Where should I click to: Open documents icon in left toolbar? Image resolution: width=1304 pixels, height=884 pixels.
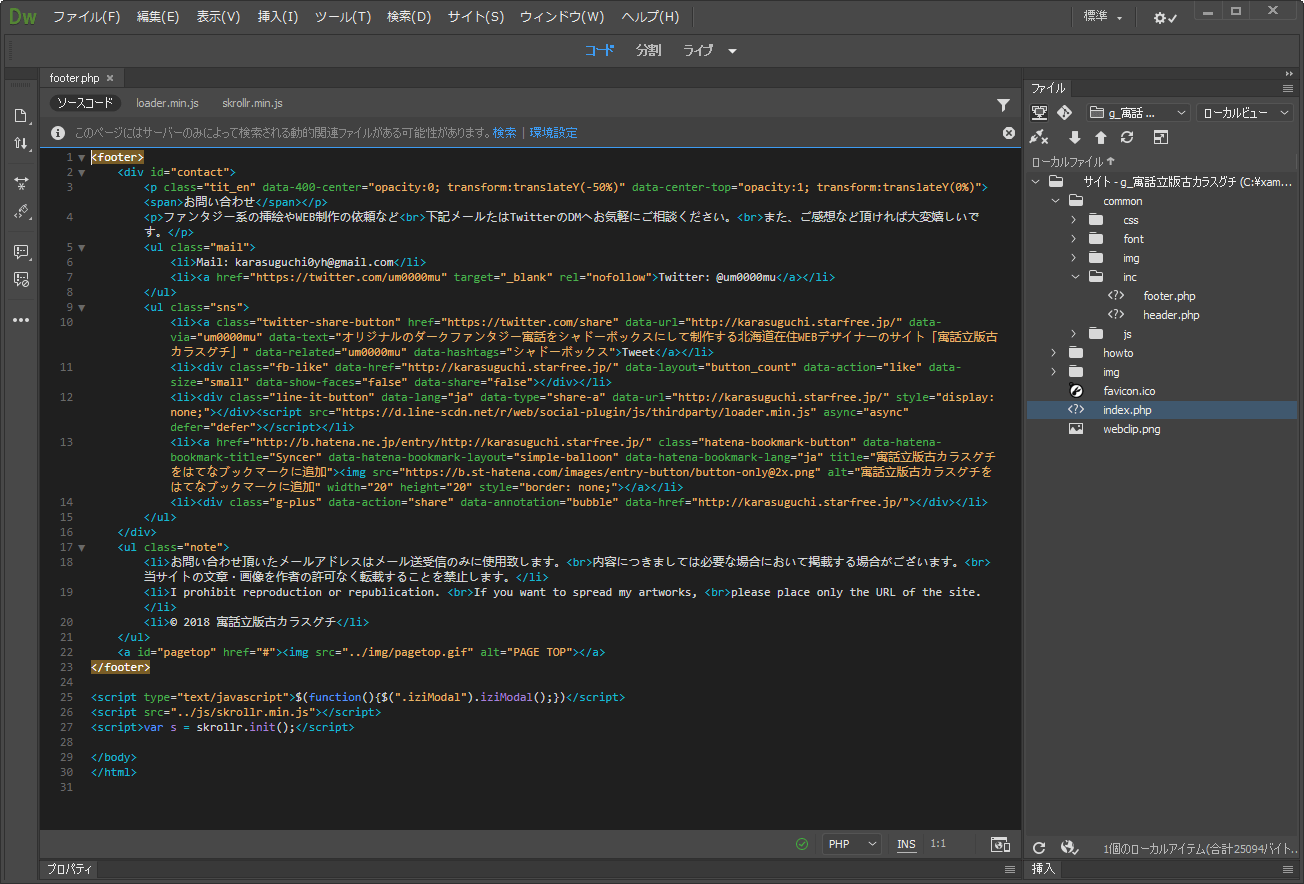coord(20,116)
